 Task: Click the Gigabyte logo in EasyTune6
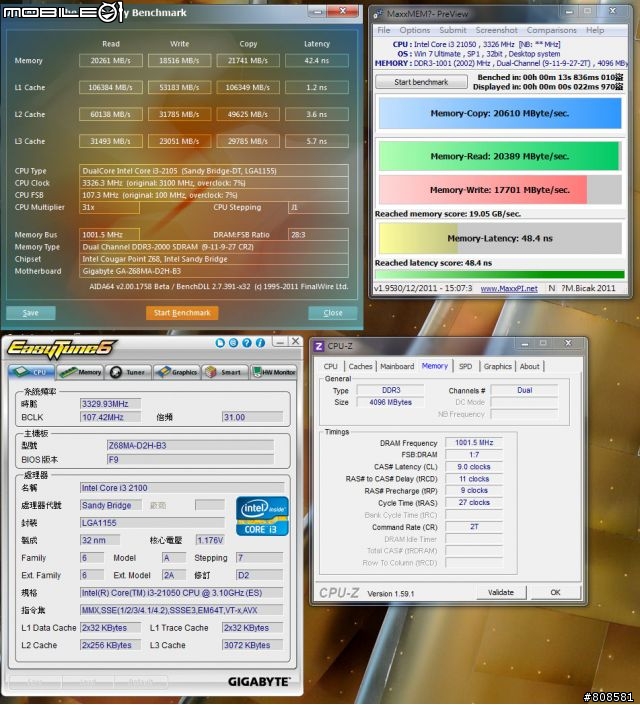coord(259,682)
